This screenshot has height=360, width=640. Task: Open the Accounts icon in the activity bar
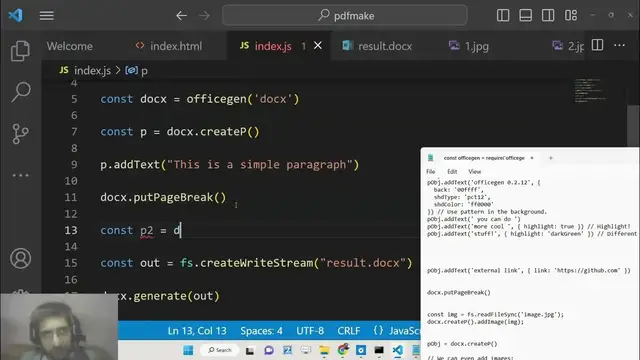tap(20, 258)
